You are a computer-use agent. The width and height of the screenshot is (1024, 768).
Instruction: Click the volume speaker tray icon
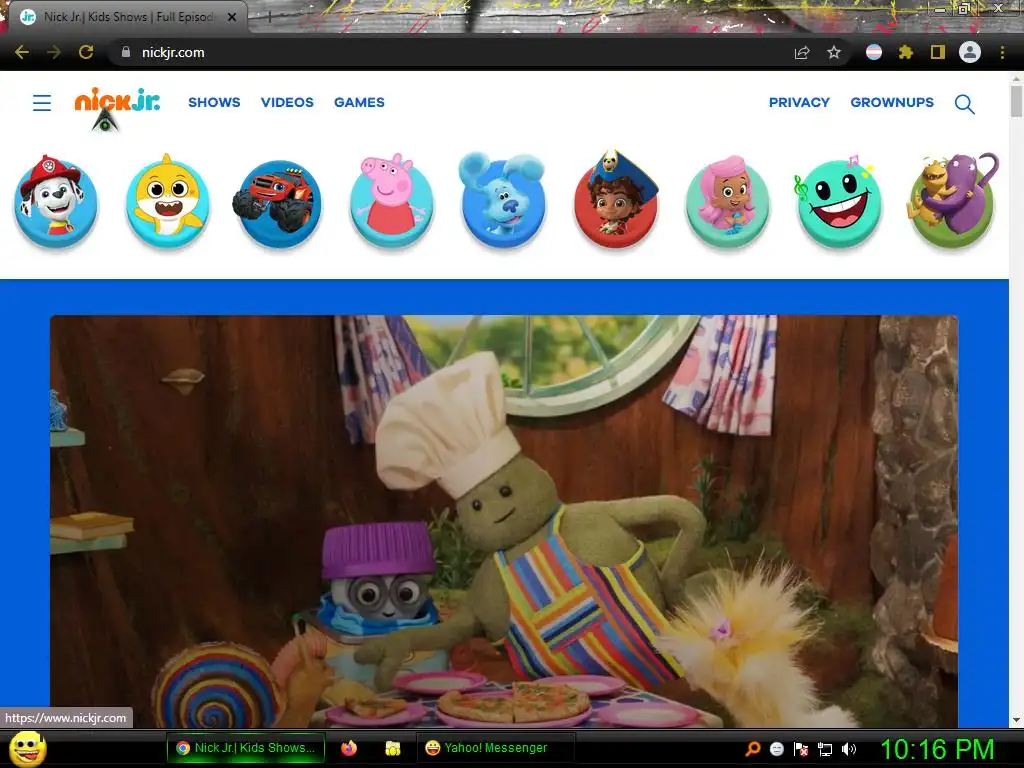point(848,749)
